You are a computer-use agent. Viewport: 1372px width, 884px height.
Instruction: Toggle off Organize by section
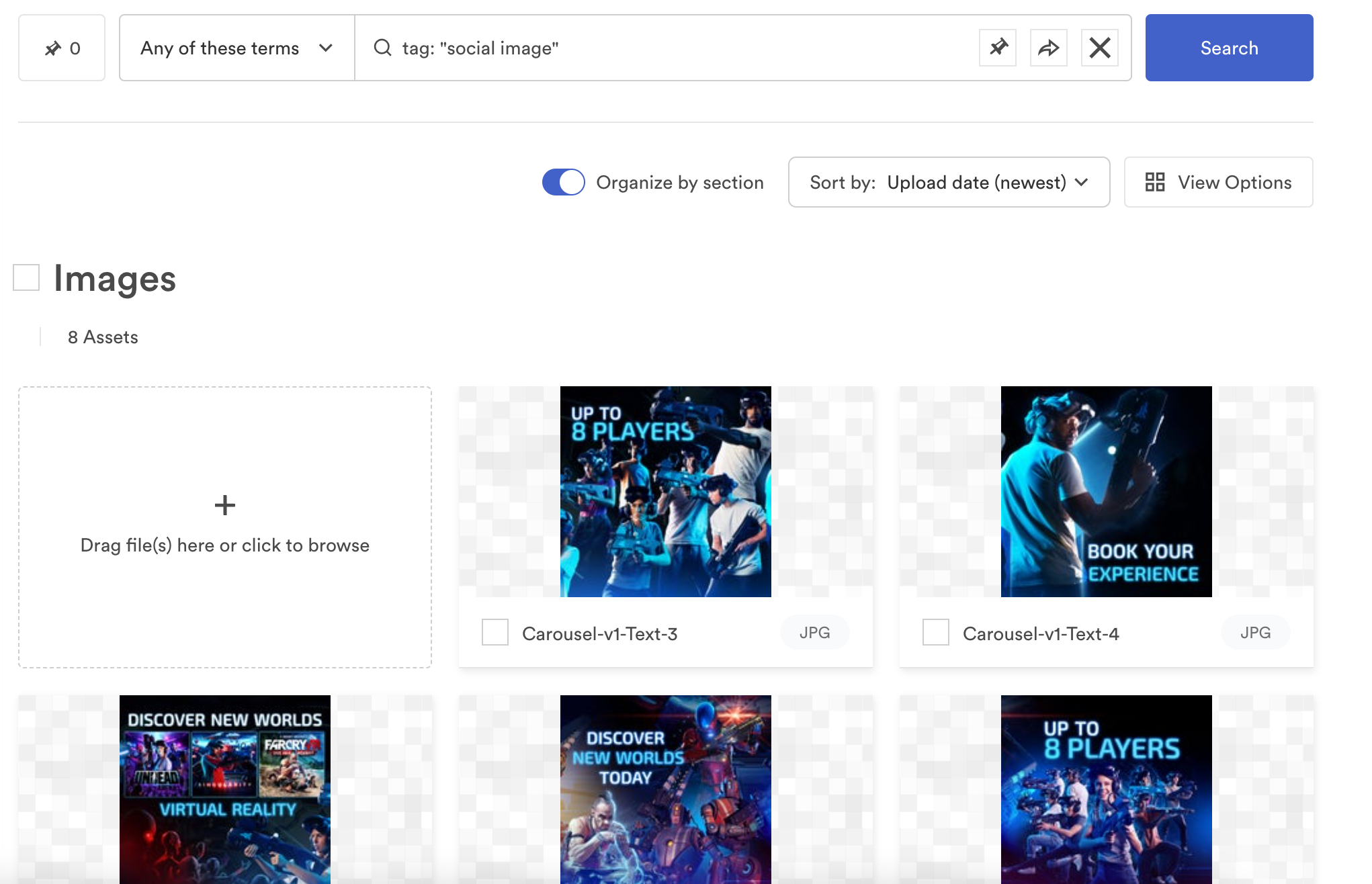[x=564, y=182]
